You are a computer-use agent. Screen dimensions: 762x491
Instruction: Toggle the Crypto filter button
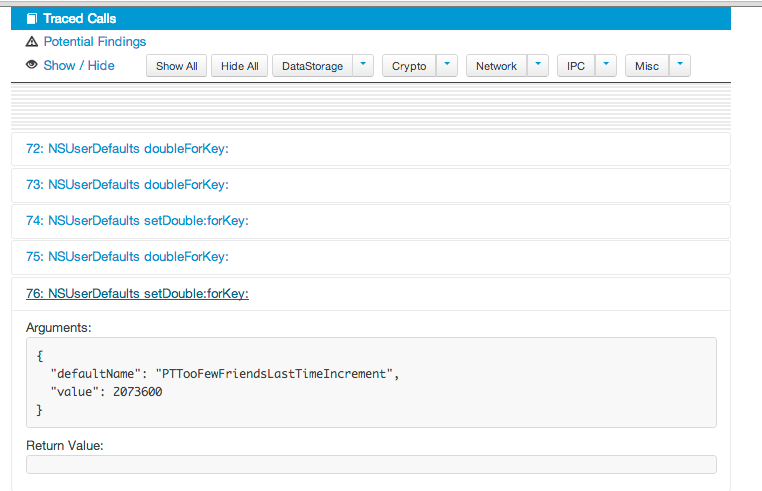(409, 66)
